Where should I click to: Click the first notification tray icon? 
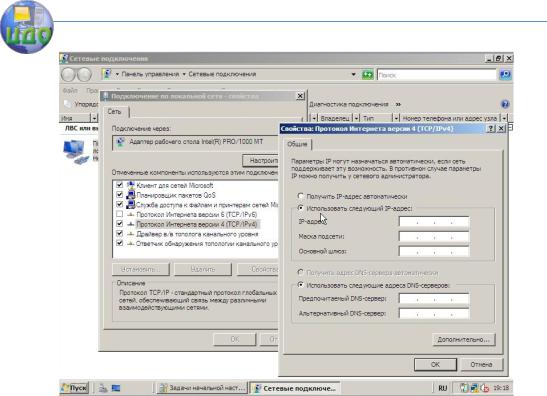pyautogui.click(x=464, y=388)
